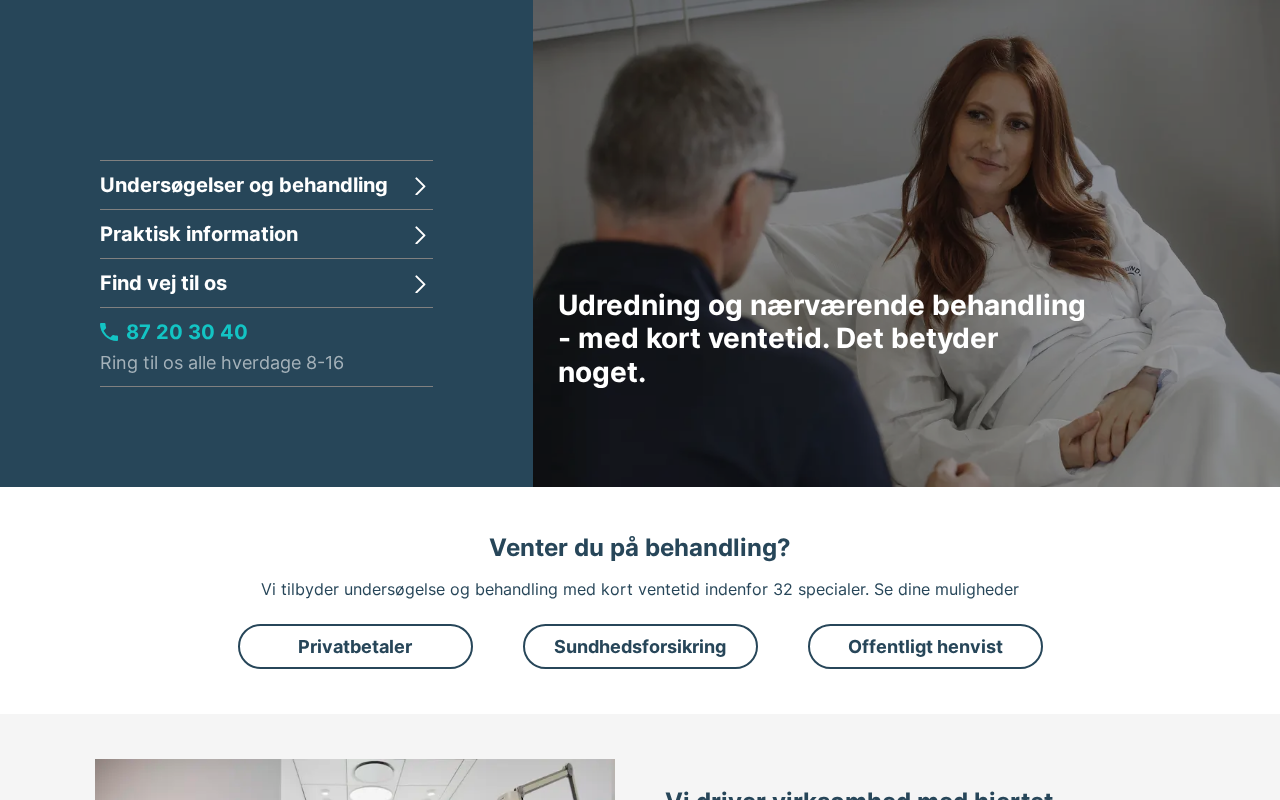1280x800 pixels.
Task: Call the number 87 20 30 40
Action: click(x=186, y=332)
